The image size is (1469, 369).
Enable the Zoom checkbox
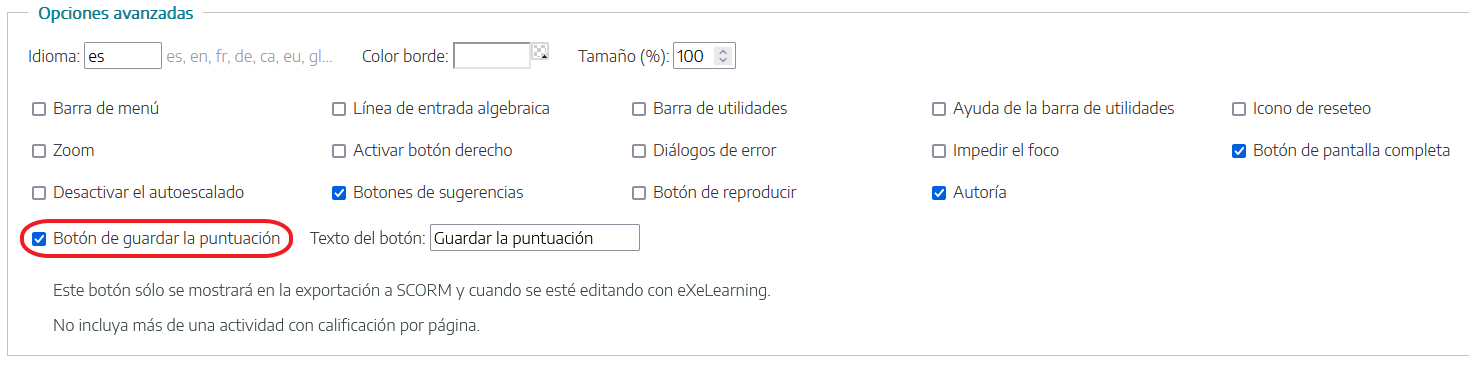click(39, 151)
